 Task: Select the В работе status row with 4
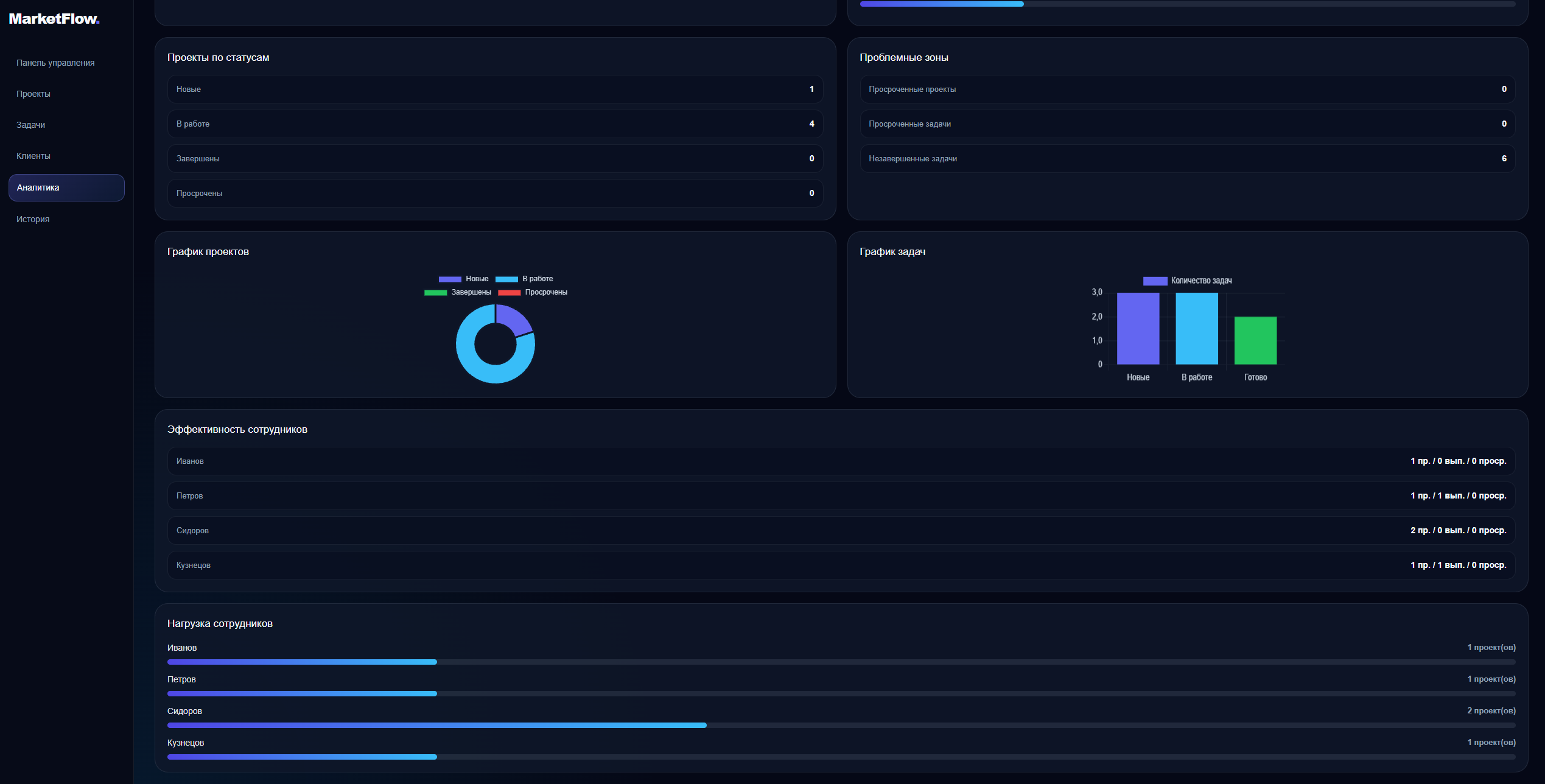[x=495, y=124]
